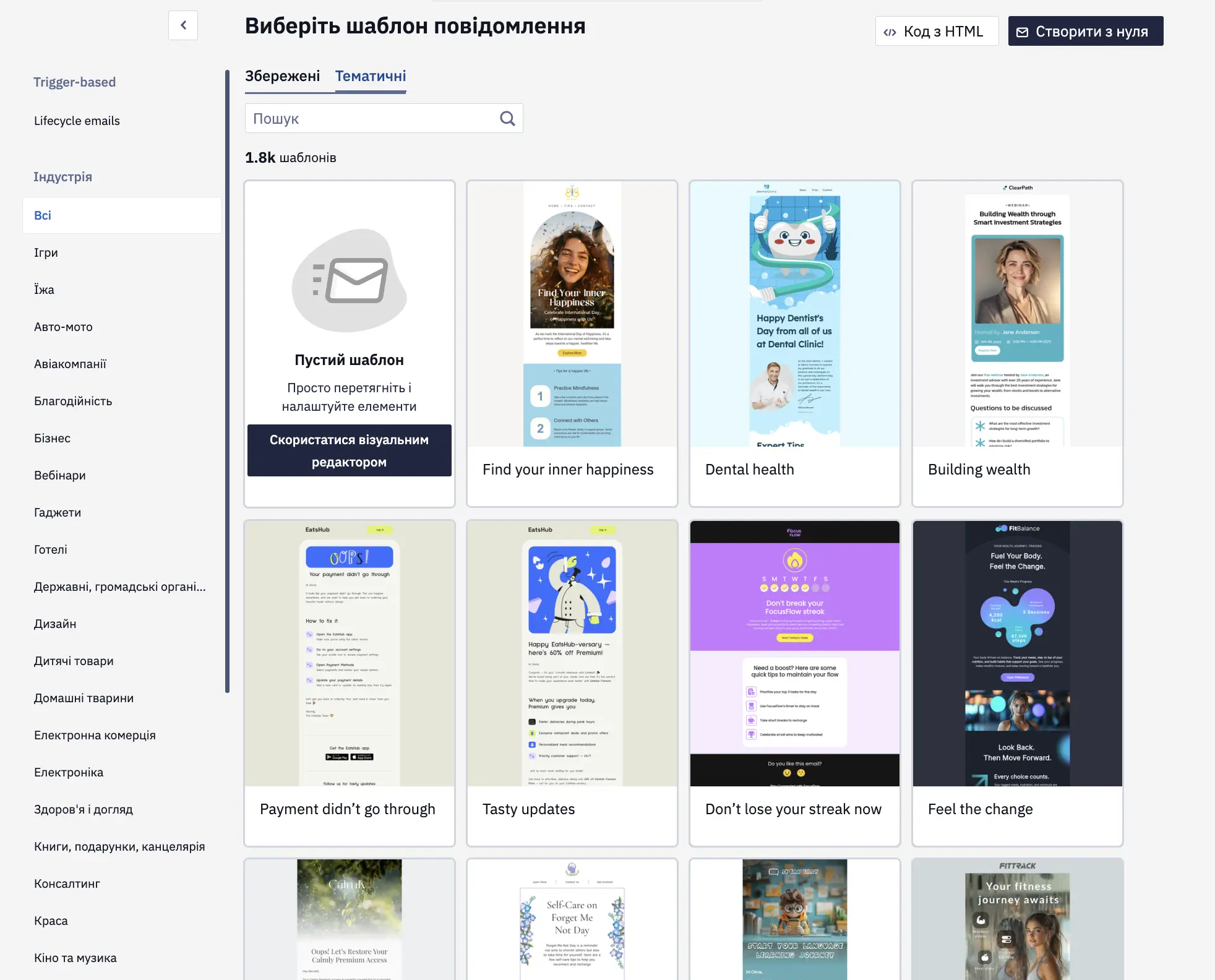
Task: Click the envelope icon in Створити з нуля
Action: [x=1023, y=32]
